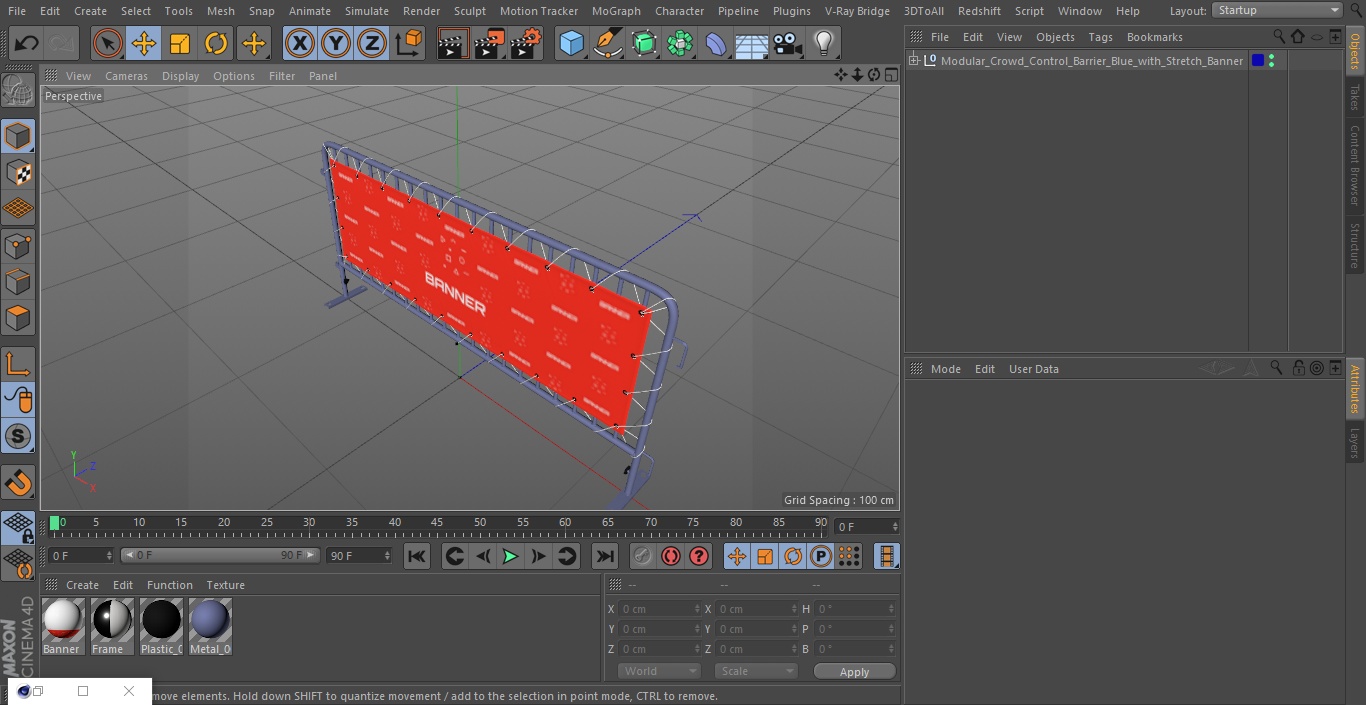Switch to the Layers tab

click(x=1355, y=443)
